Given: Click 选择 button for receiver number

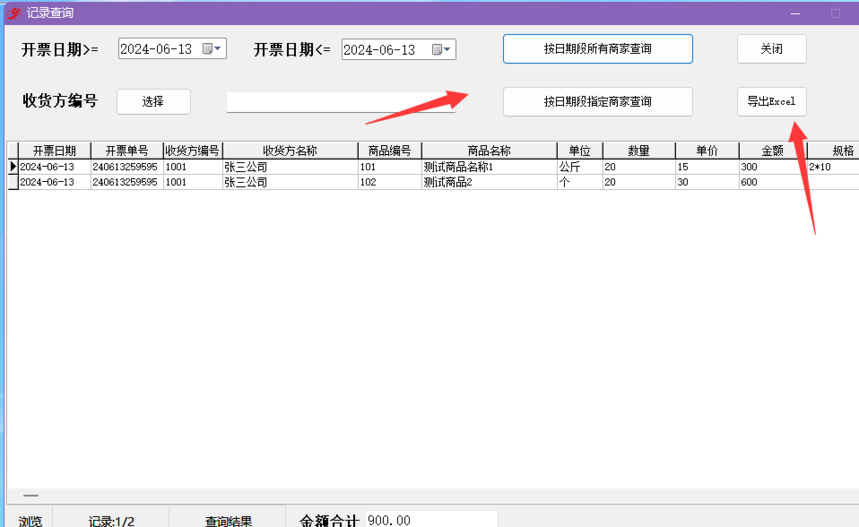Looking at the screenshot, I should (x=153, y=102).
